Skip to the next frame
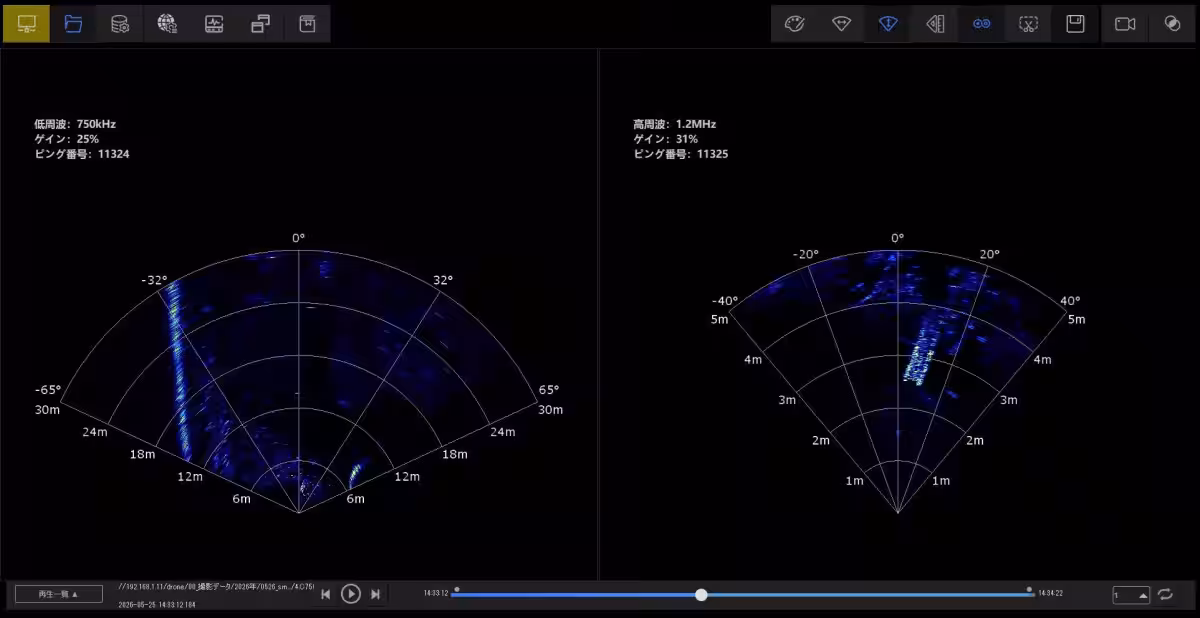This screenshot has height=618, width=1200. 376,594
